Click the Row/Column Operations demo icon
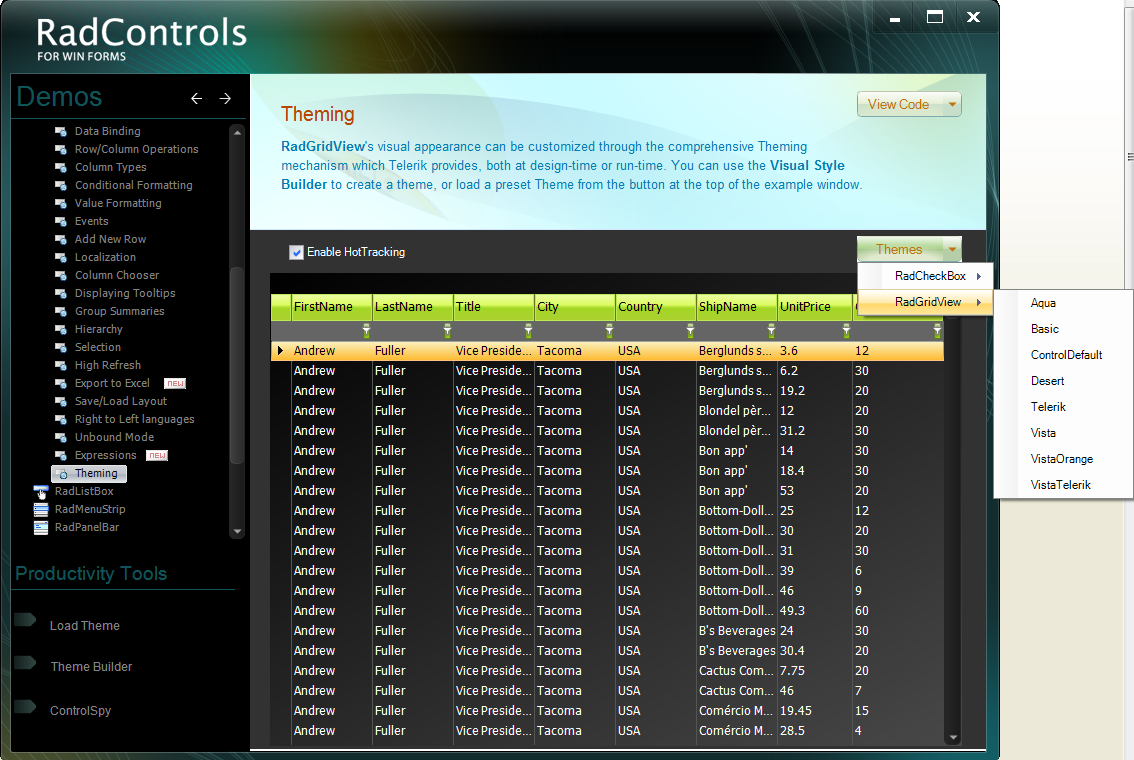1134x760 pixels. pyautogui.click(x=61, y=150)
